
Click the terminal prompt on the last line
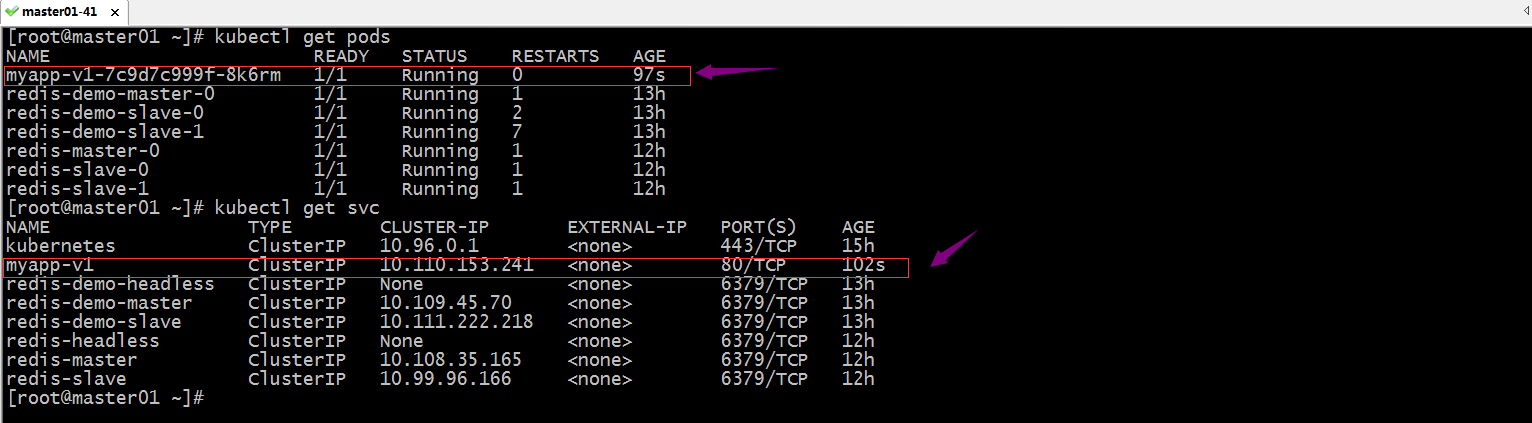[105, 398]
